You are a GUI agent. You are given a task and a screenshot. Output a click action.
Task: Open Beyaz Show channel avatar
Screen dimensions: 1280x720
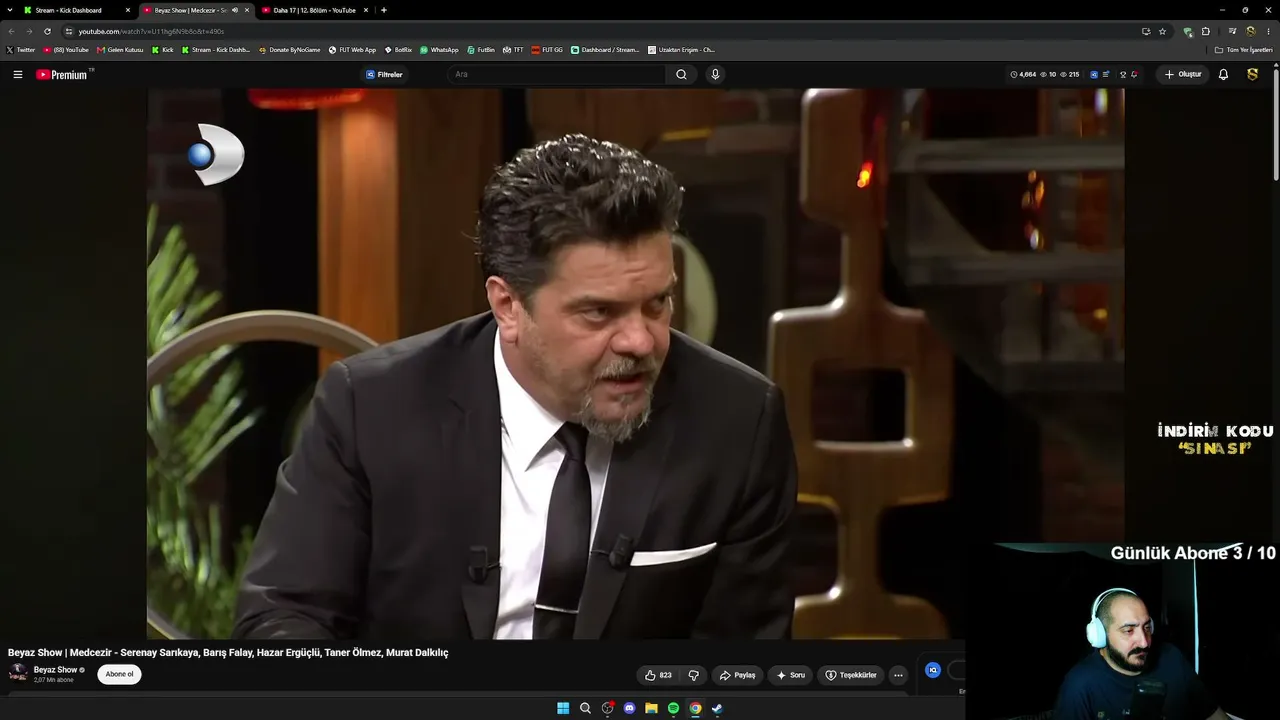[18, 673]
